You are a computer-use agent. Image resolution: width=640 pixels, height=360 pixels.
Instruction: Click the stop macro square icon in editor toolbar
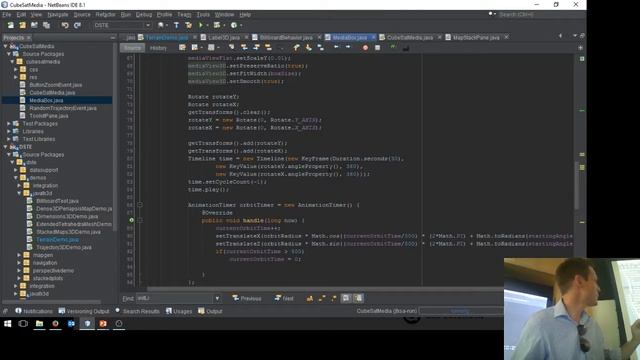tap(378, 48)
